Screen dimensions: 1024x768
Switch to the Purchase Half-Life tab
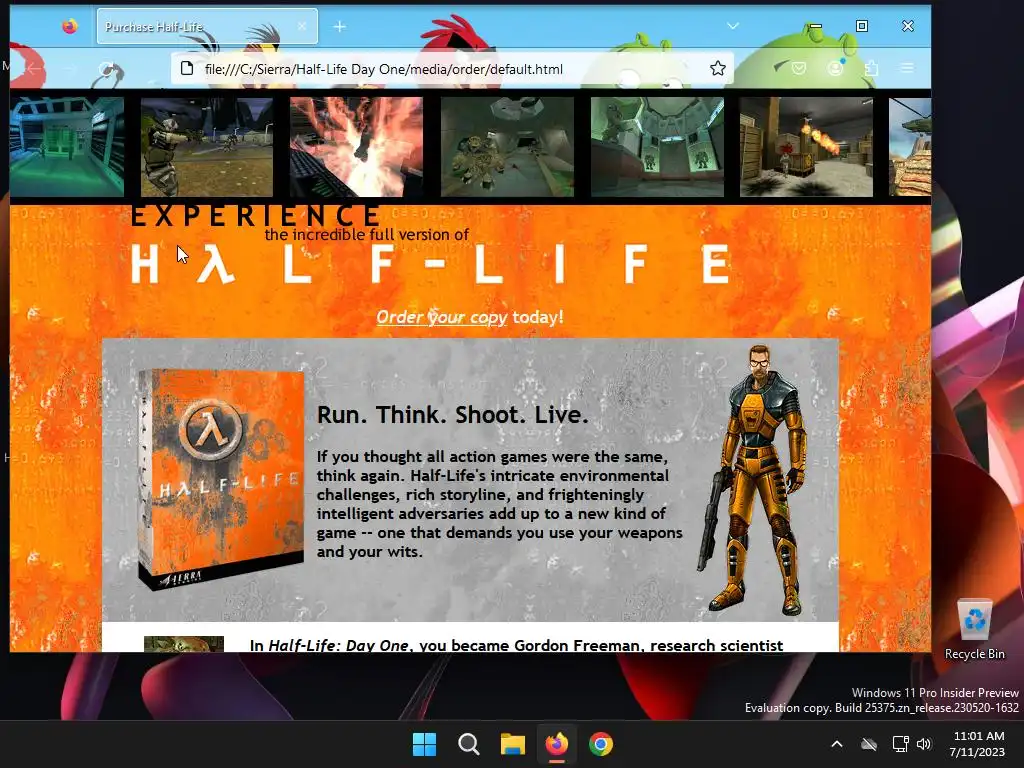(x=207, y=26)
